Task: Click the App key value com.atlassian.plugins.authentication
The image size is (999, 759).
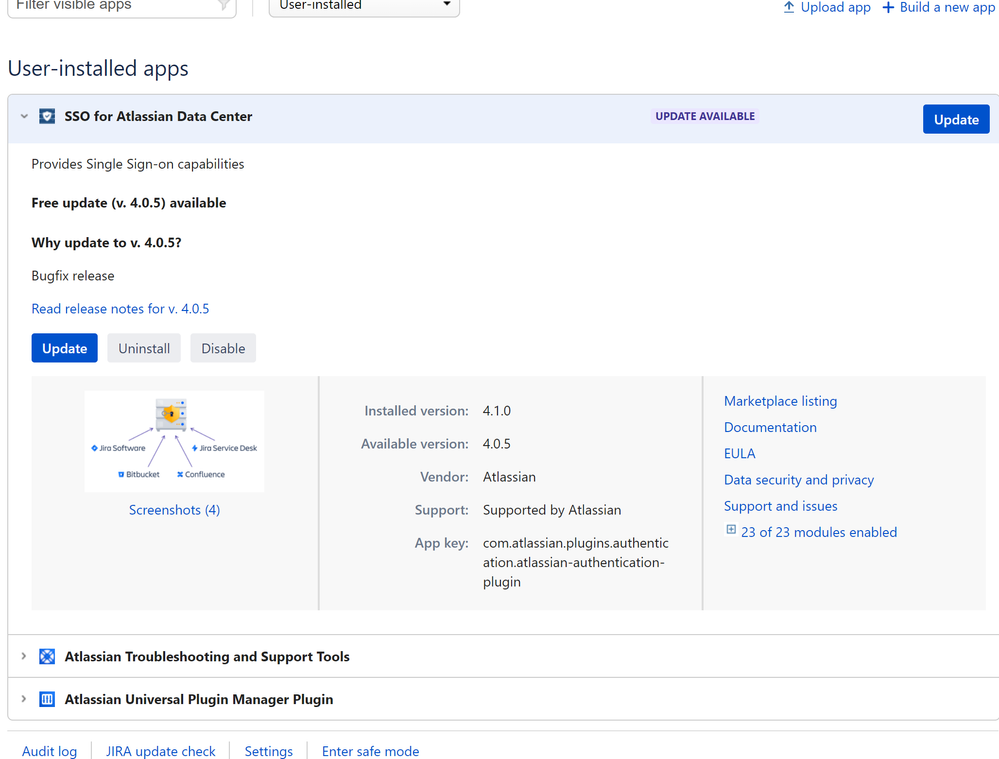Action: coord(576,562)
